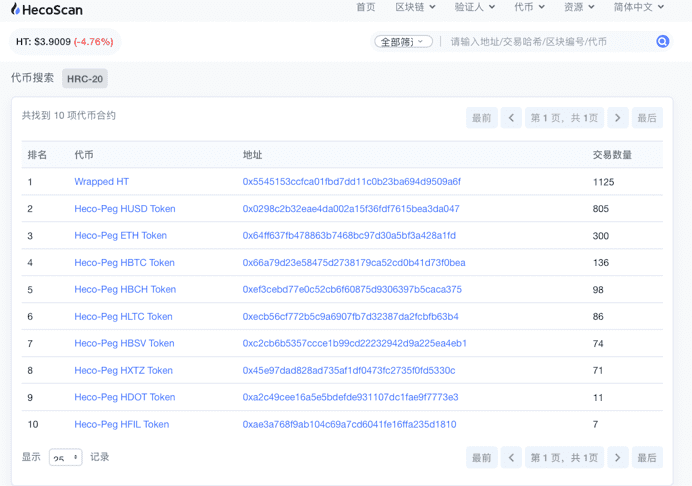The height and width of the screenshot is (486, 692).
Task: Click the 交易数量 column header
Action: (x=612, y=154)
